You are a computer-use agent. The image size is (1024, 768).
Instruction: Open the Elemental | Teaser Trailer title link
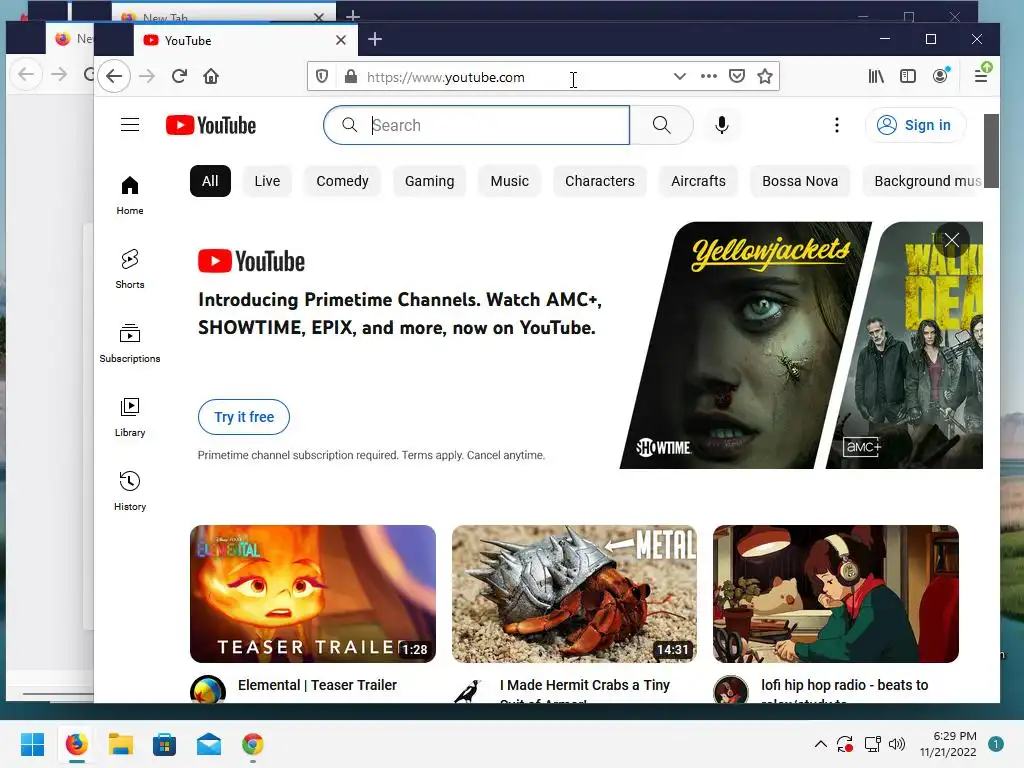[317, 685]
